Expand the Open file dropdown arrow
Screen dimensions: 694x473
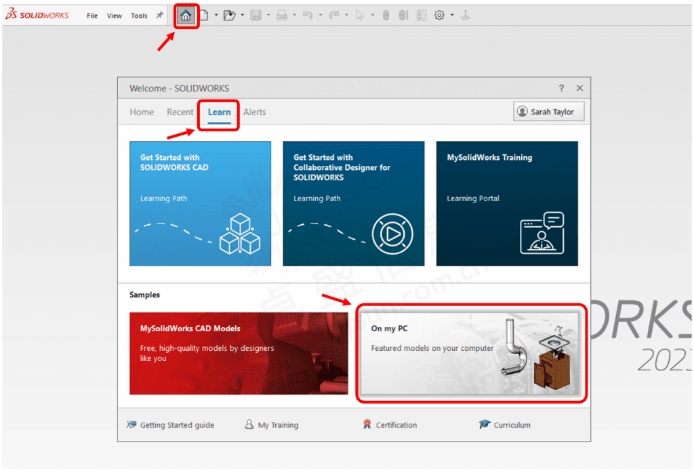click(242, 15)
